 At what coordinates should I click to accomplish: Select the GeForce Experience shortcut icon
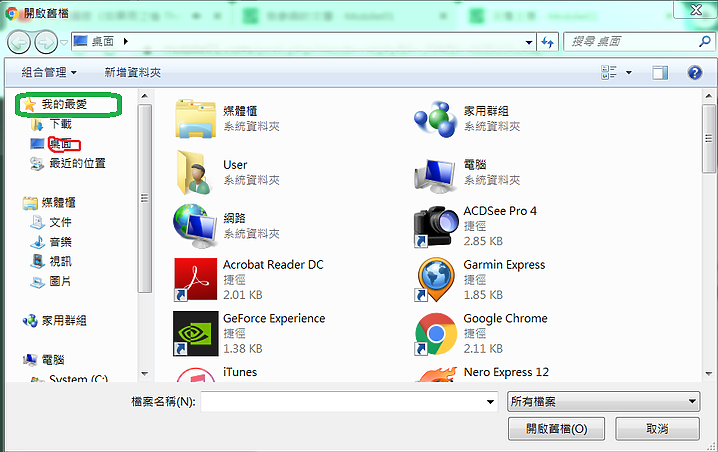(196, 334)
